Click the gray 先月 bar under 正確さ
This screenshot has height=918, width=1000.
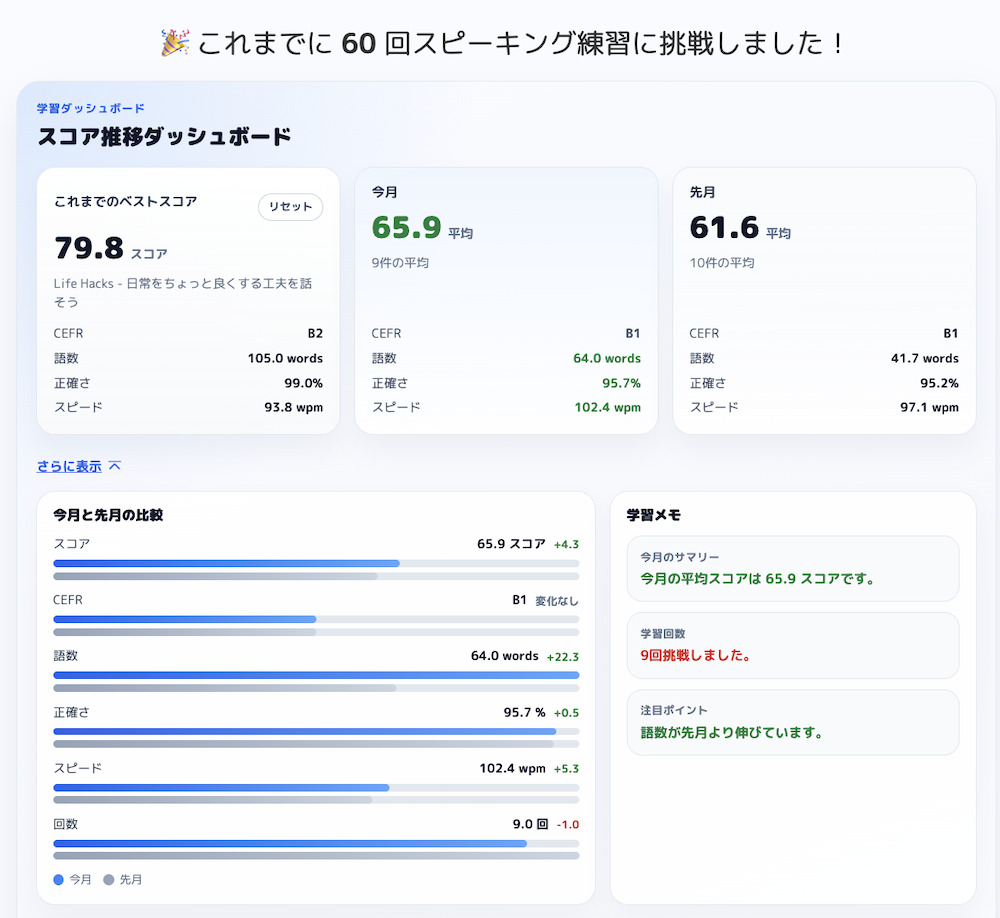tap(304, 744)
